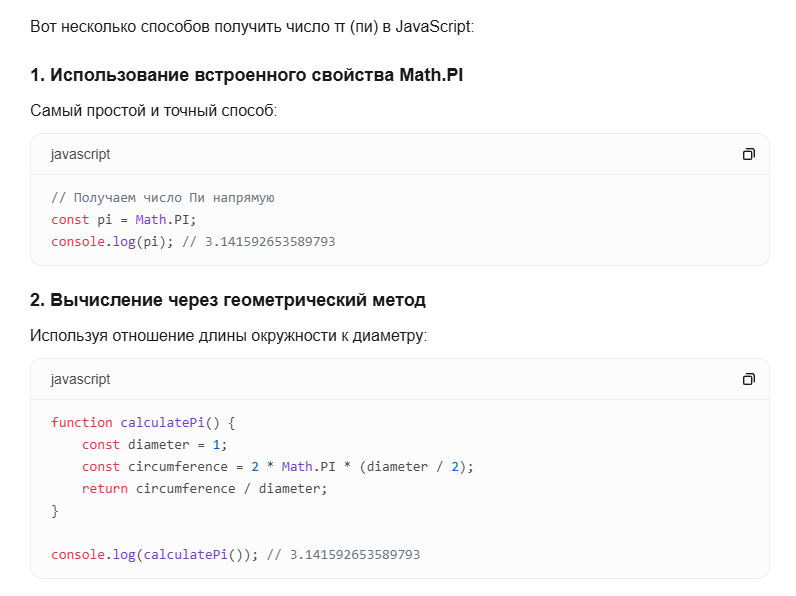Click the 'calculatePi' name in function declaration
The width and height of the screenshot is (796, 596).
162,422
